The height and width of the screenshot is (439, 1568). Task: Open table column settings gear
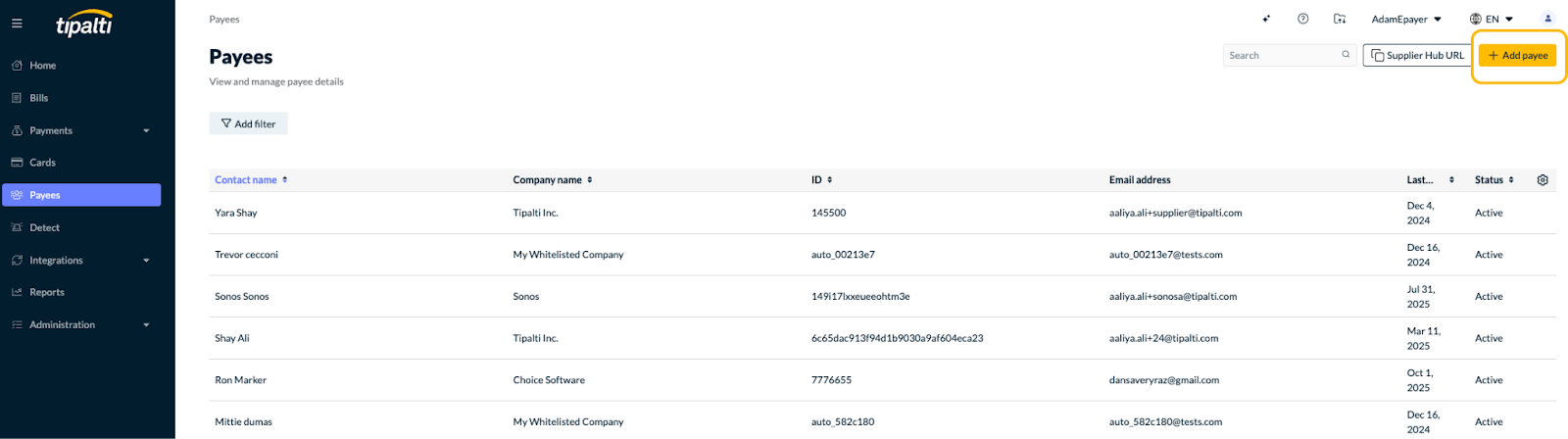(1543, 180)
